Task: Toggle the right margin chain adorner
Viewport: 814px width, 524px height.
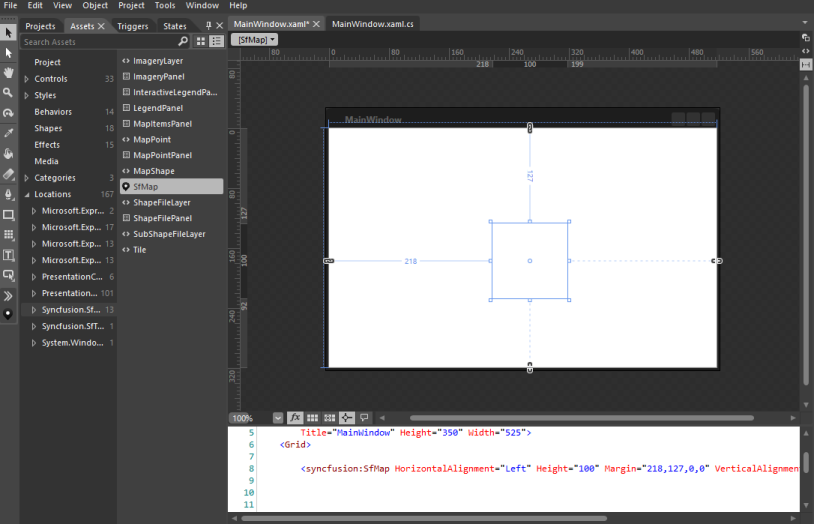Action: click(x=717, y=261)
